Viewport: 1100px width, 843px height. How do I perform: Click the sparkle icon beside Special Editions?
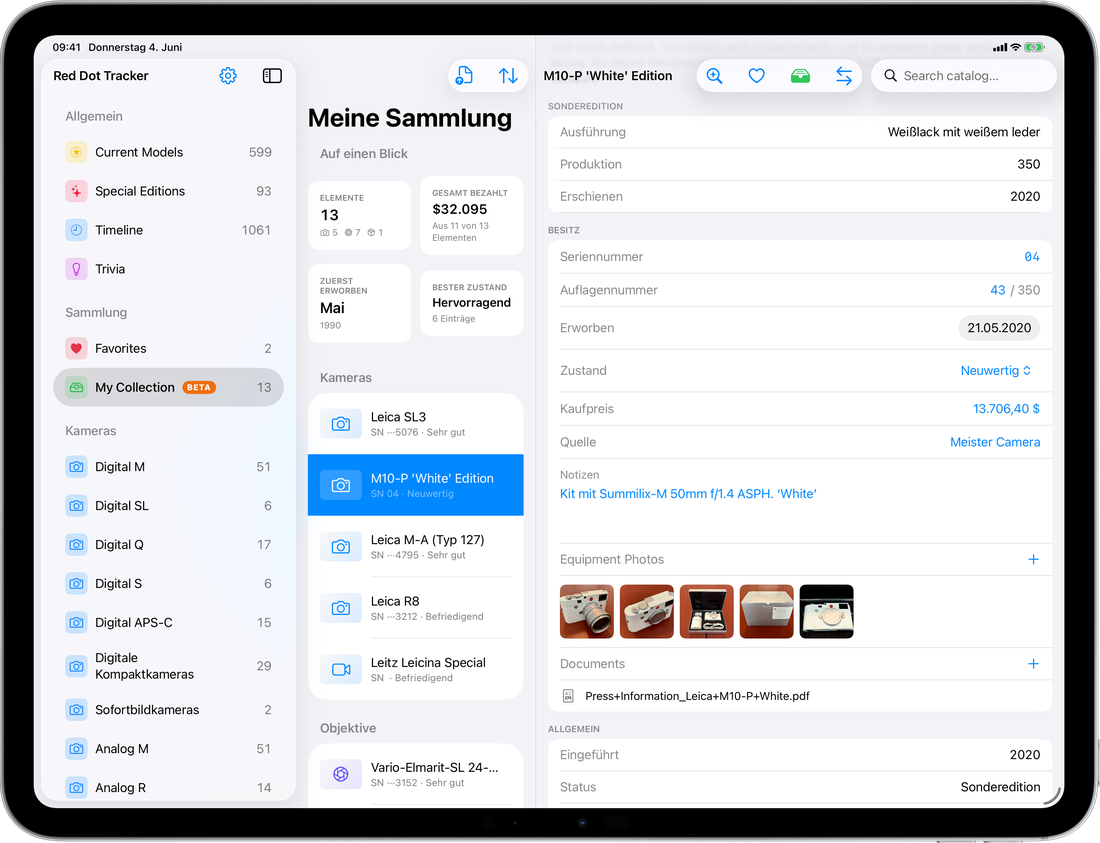pyautogui.click(x=76, y=191)
